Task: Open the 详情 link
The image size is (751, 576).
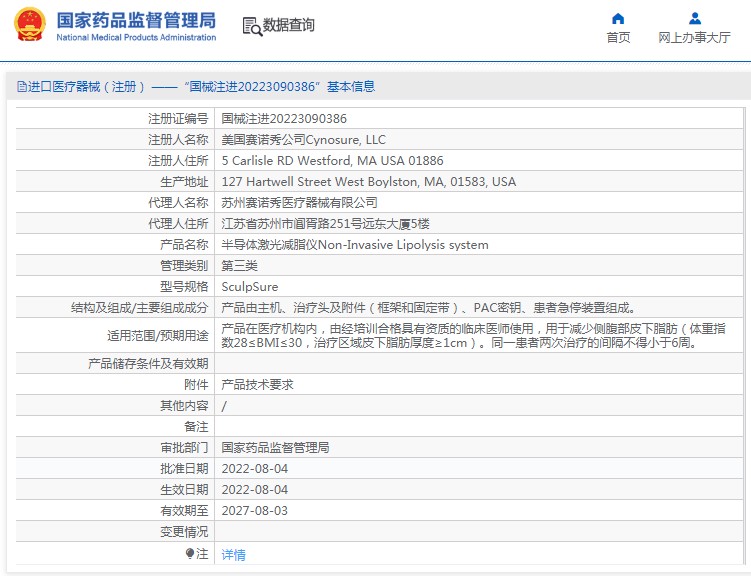Action: click(x=233, y=554)
